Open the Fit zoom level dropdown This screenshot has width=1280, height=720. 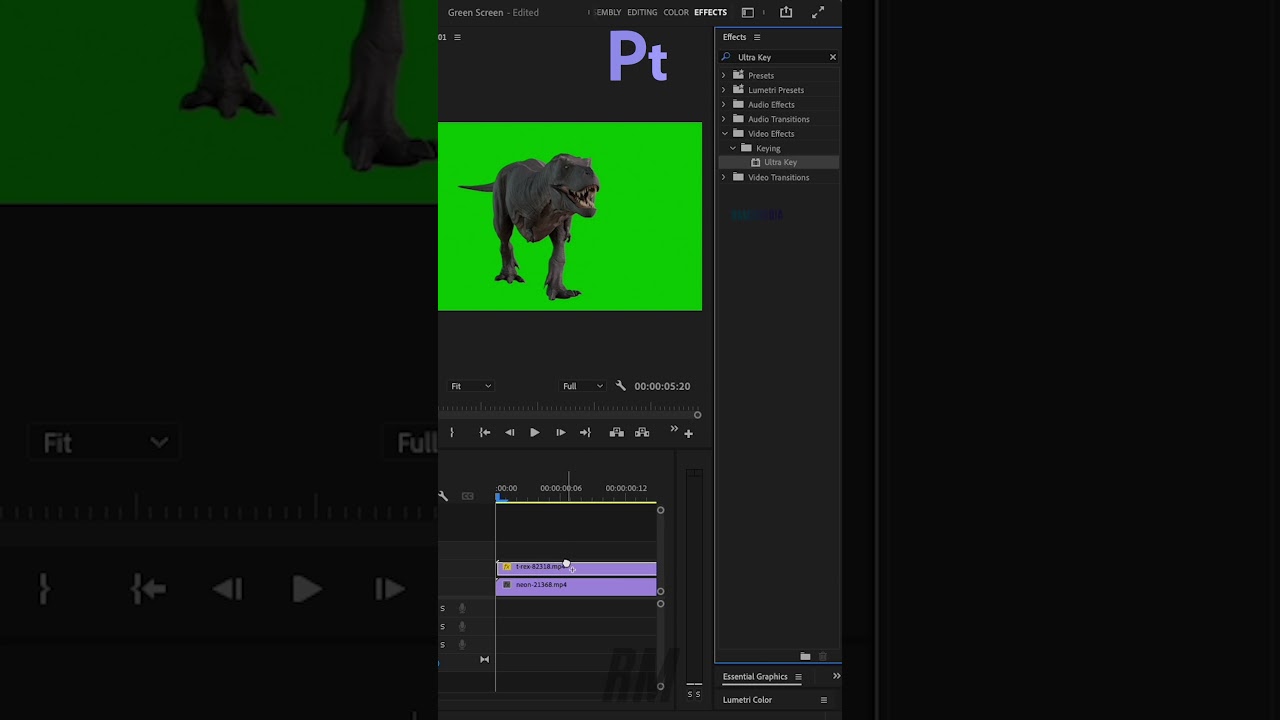470,386
